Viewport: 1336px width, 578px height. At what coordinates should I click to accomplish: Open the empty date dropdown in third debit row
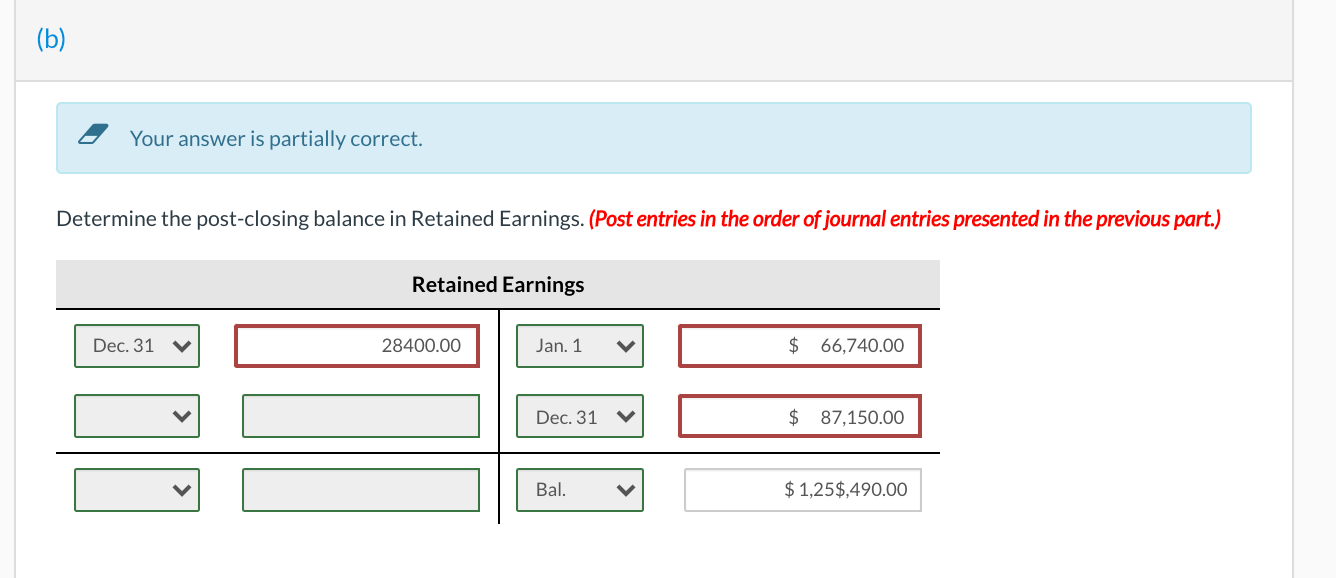tap(136, 489)
